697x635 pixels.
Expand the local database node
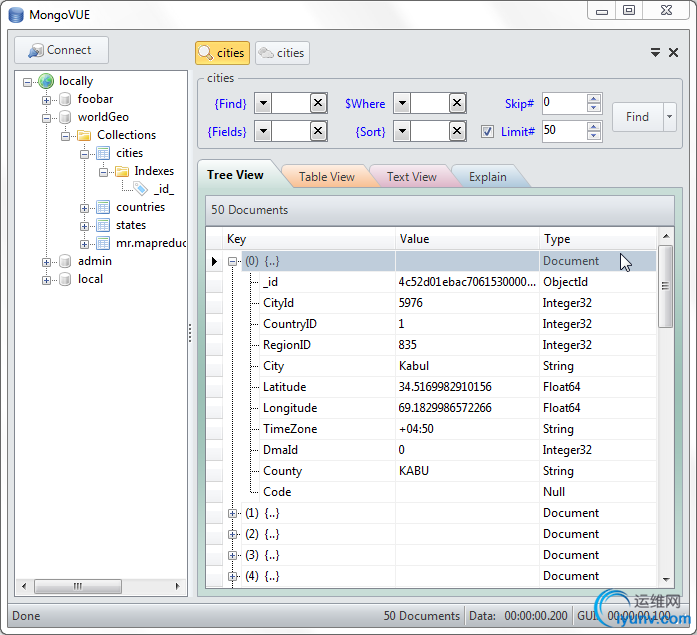(46, 280)
